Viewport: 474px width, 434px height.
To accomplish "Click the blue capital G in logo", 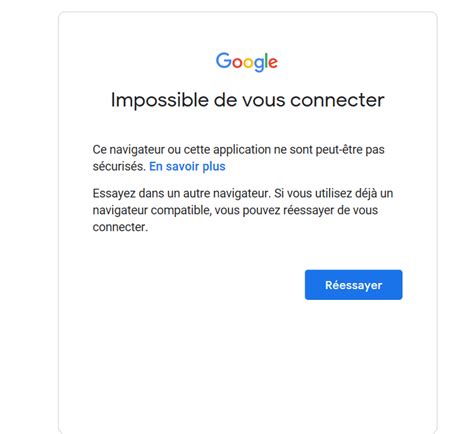I will pos(224,60).
